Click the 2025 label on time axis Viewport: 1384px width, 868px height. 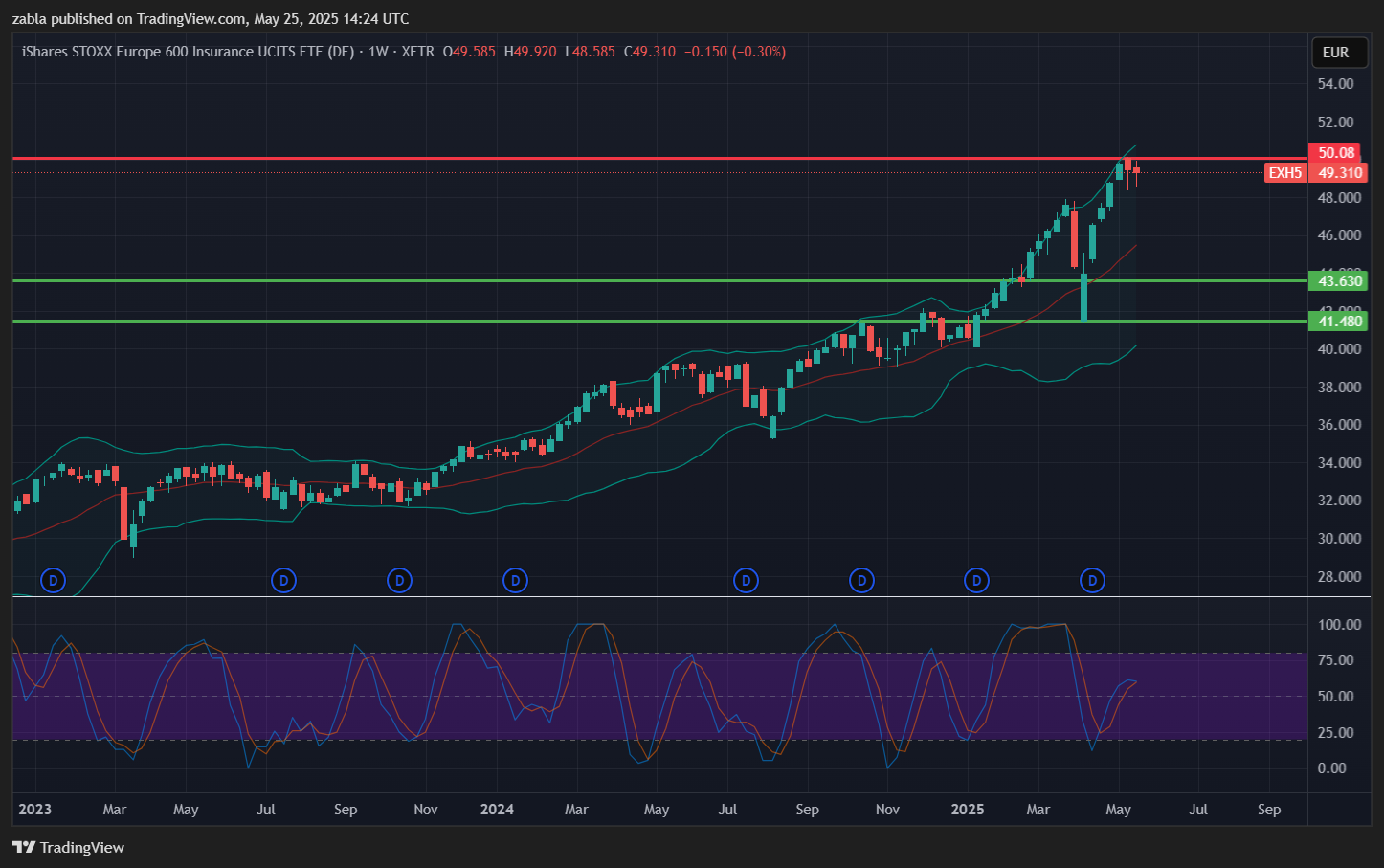[968, 810]
